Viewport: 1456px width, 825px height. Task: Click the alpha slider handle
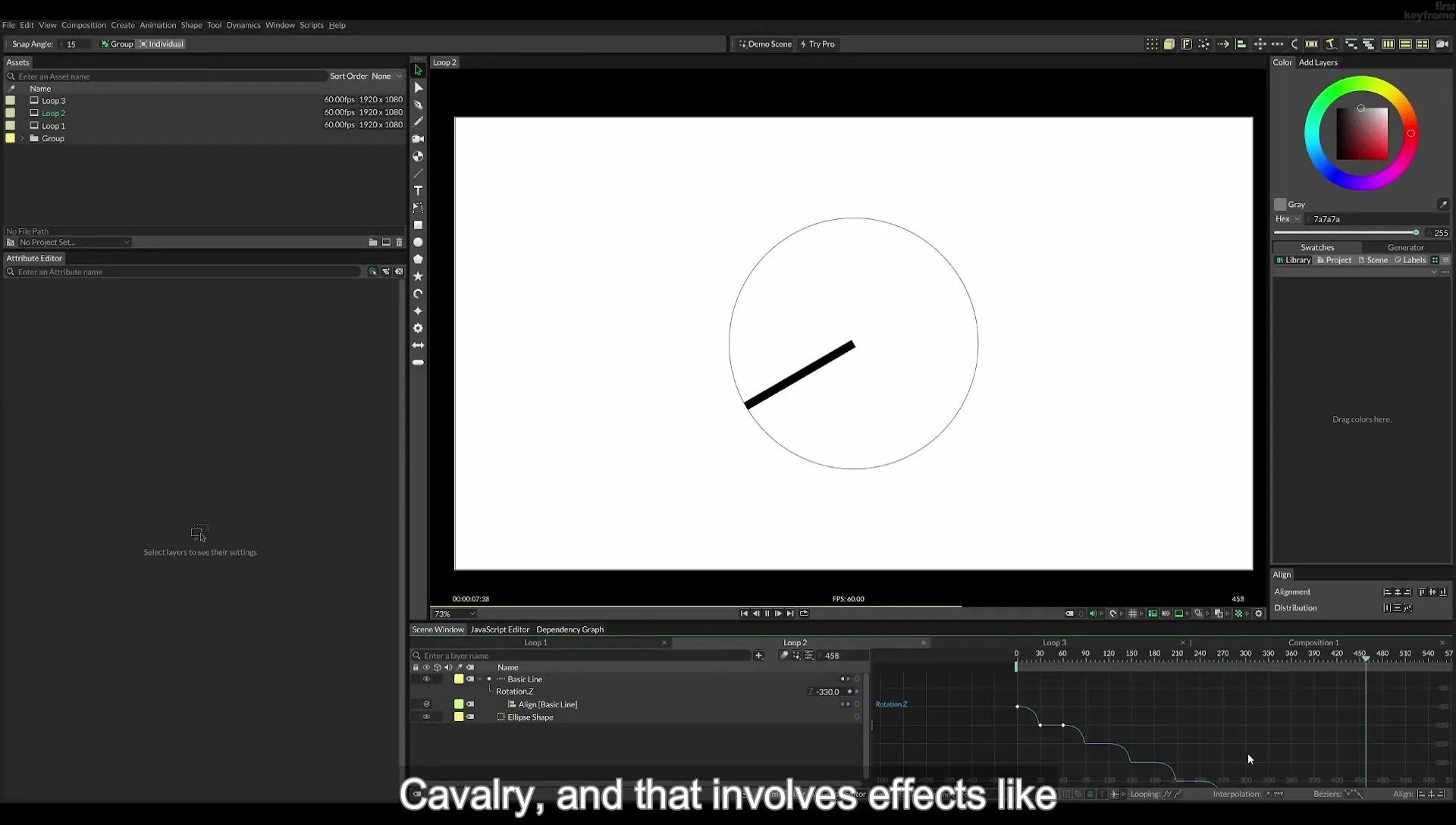coord(1416,233)
